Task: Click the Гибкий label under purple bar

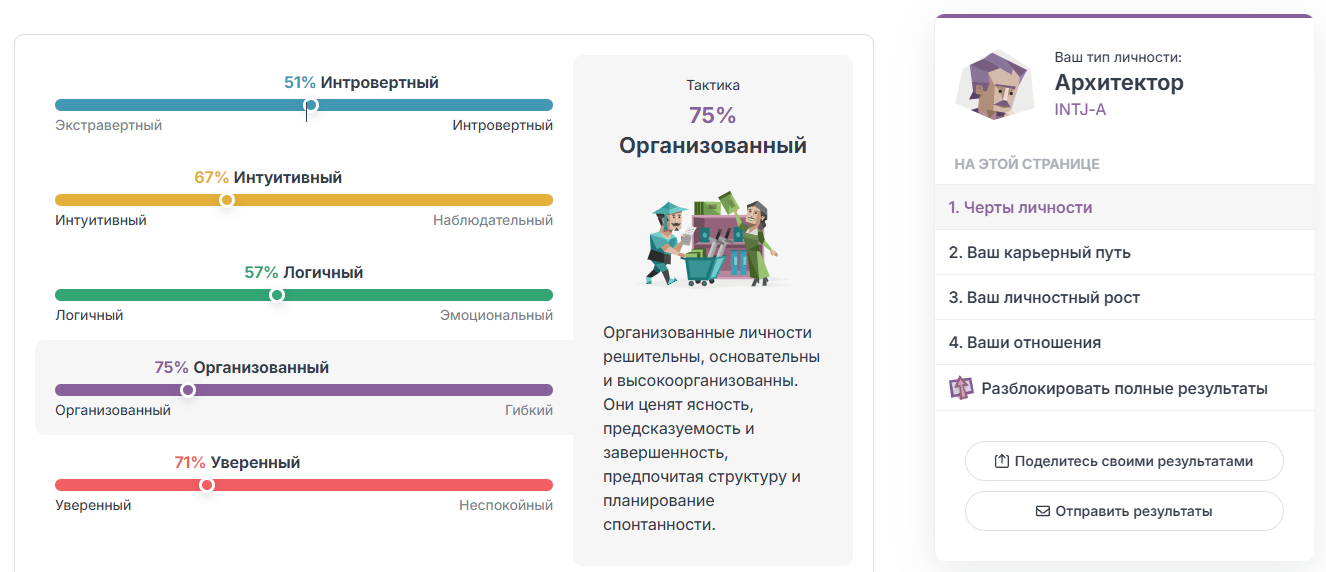Action: tap(529, 410)
